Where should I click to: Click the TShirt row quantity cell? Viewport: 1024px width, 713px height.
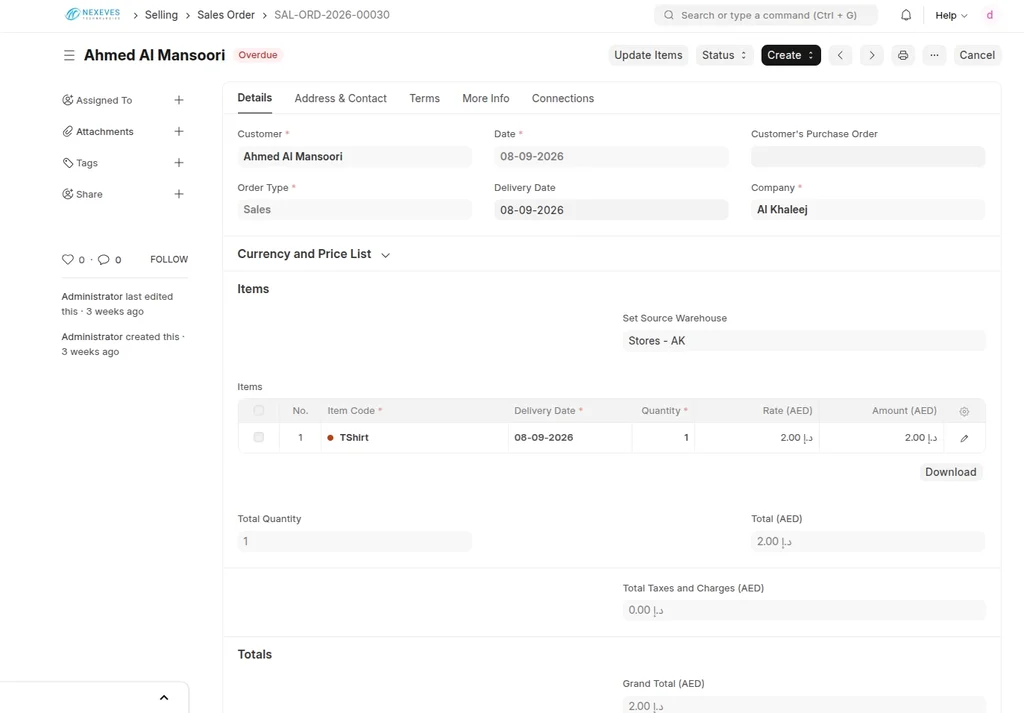663,437
